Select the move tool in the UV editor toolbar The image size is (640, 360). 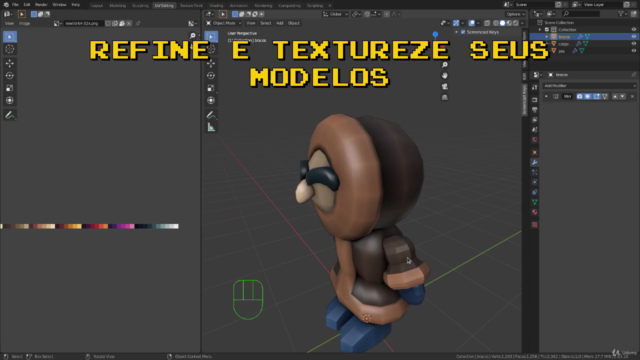tap(10, 63)
